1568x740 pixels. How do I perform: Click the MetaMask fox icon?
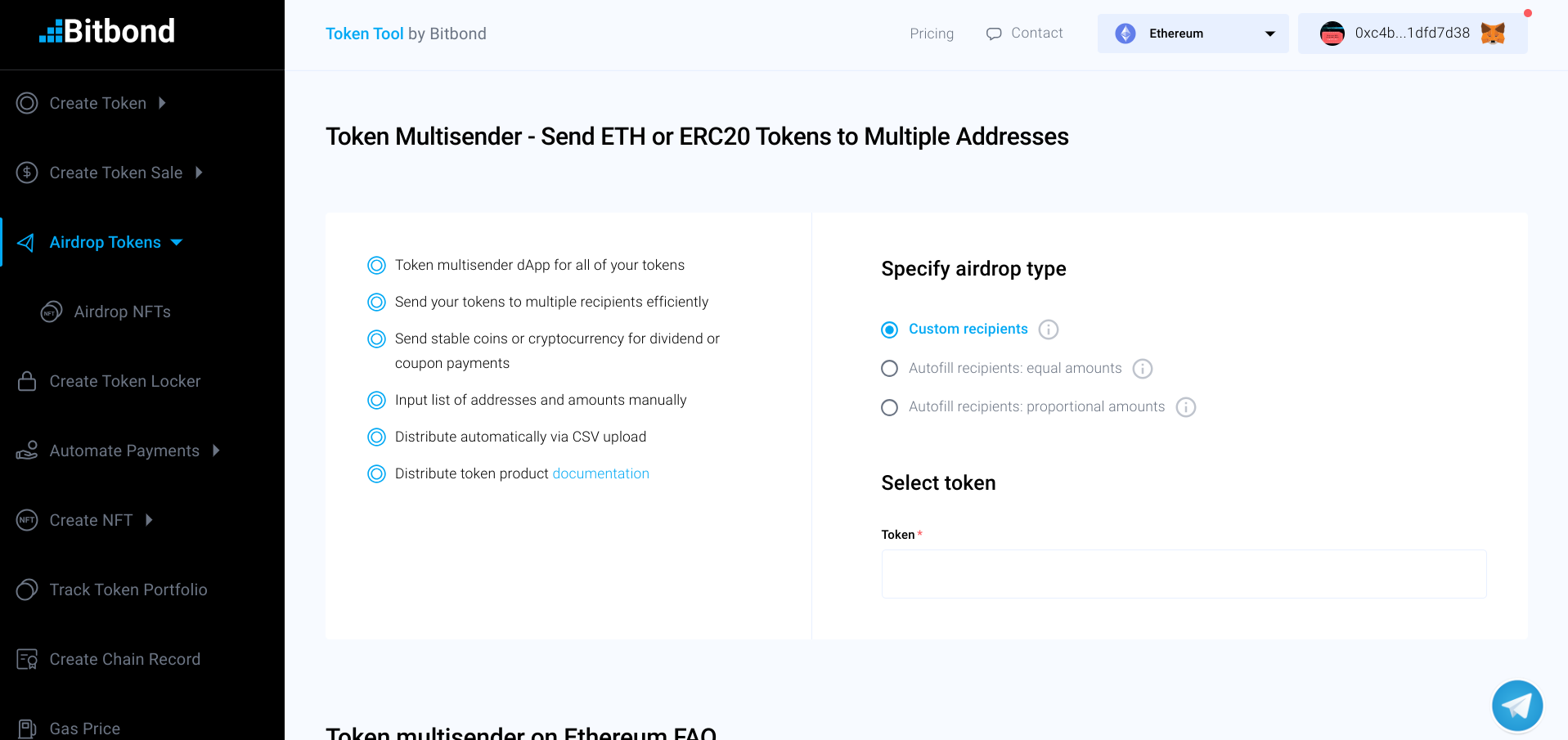(1493, 34)
